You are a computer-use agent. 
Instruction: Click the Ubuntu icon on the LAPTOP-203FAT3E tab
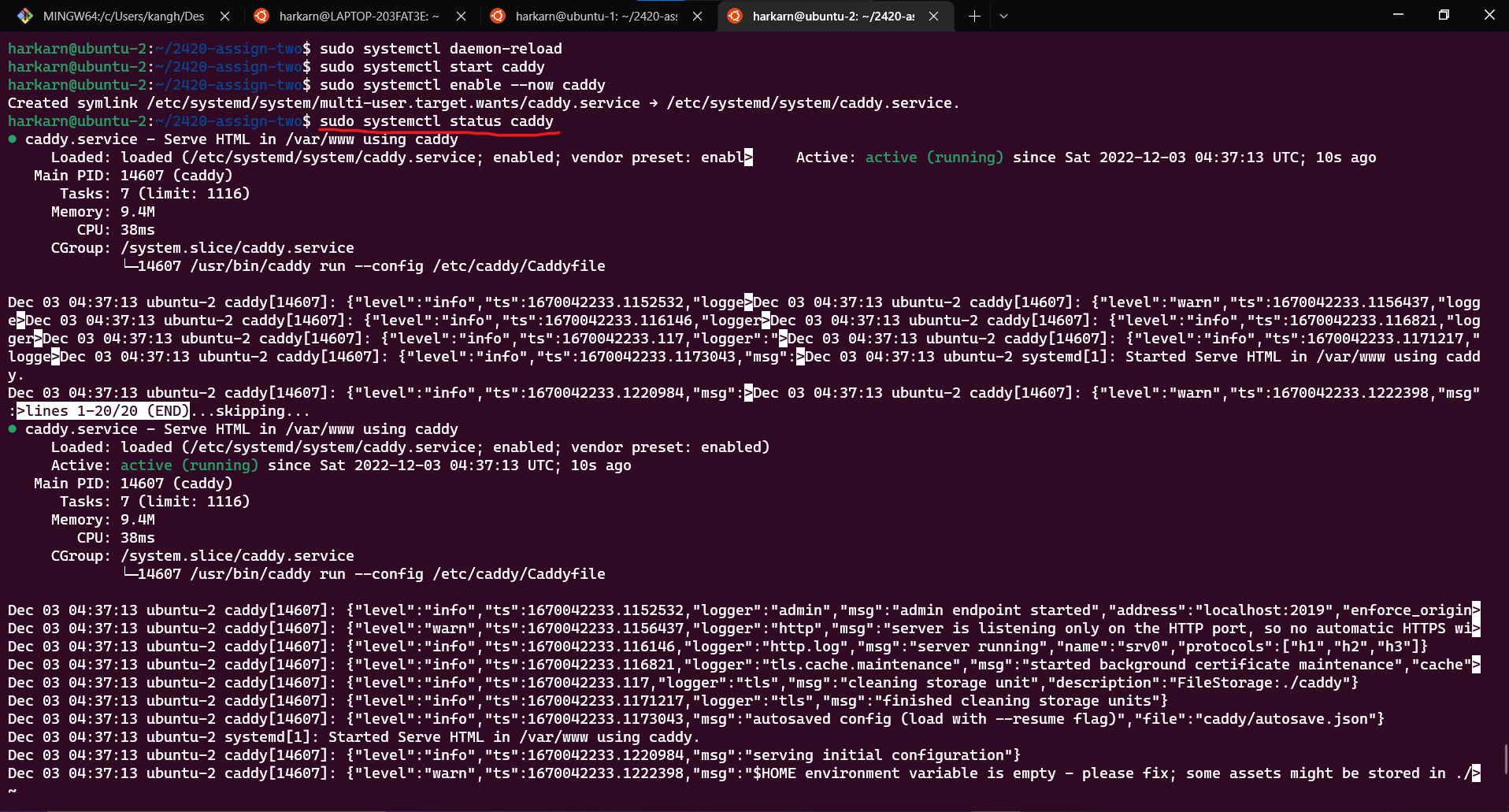261,16
